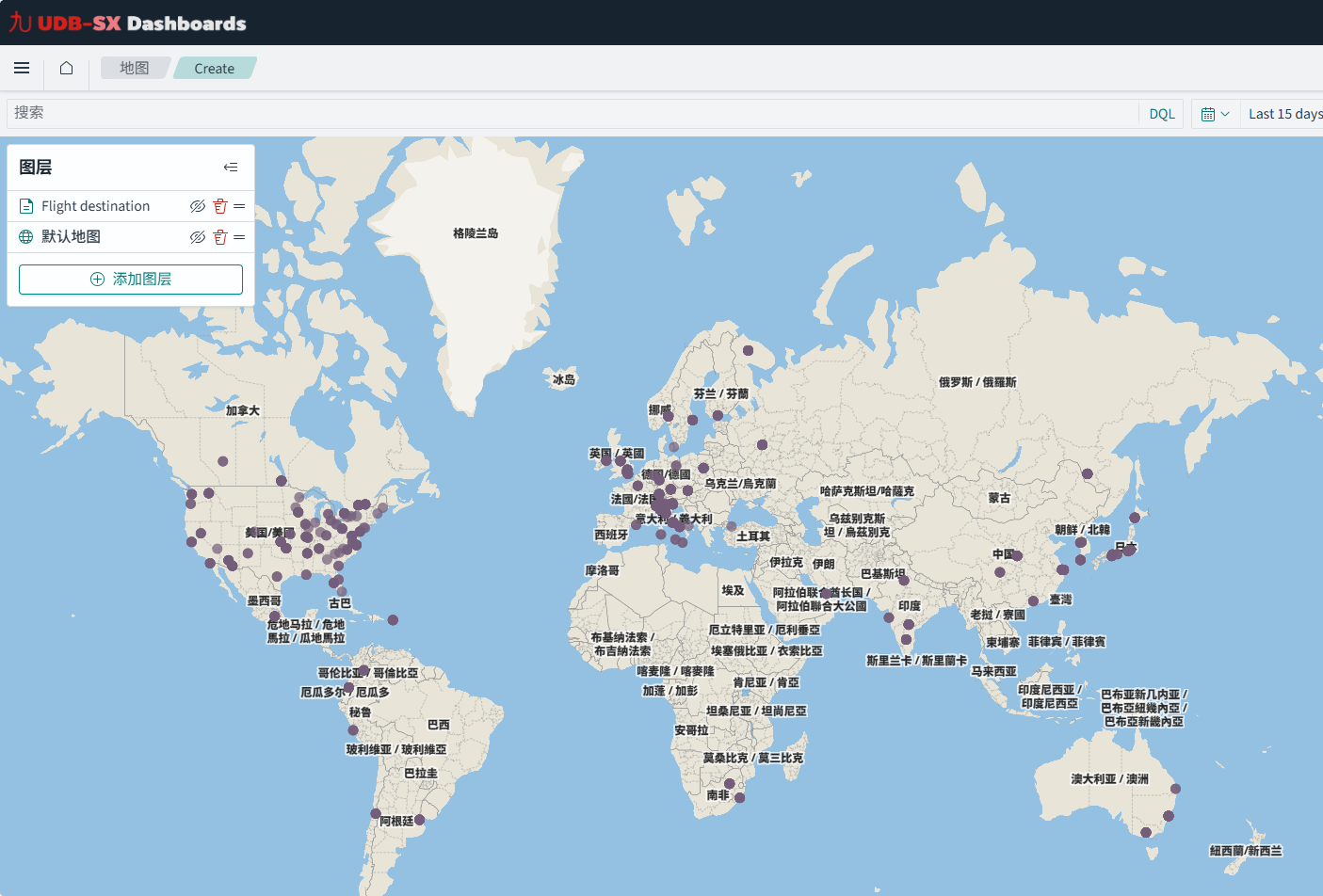Viewport: 1323px width, 896px height.
Task: Open the Last 15 days time range
Action: (1284, 114)
